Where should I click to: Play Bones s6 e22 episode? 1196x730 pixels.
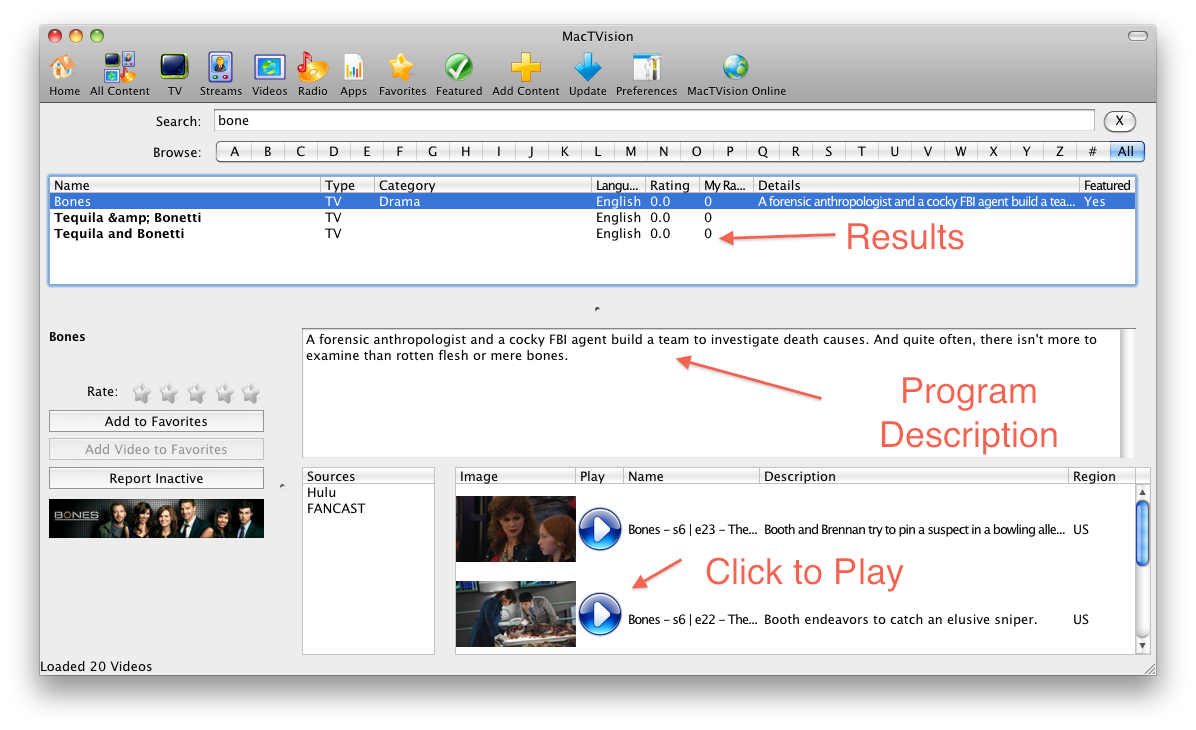tap(600, 614)
